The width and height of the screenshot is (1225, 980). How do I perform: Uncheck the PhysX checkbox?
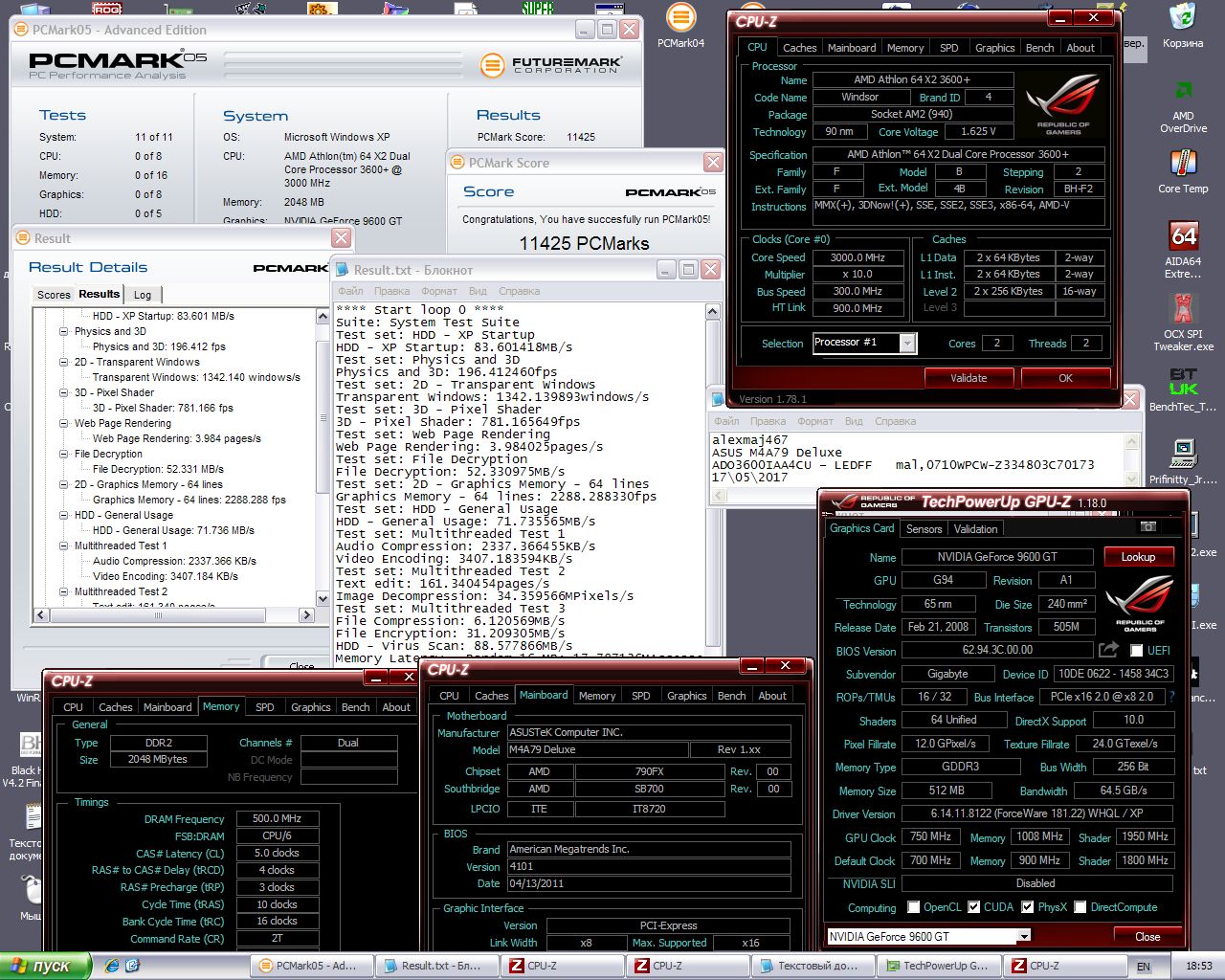1028,907
